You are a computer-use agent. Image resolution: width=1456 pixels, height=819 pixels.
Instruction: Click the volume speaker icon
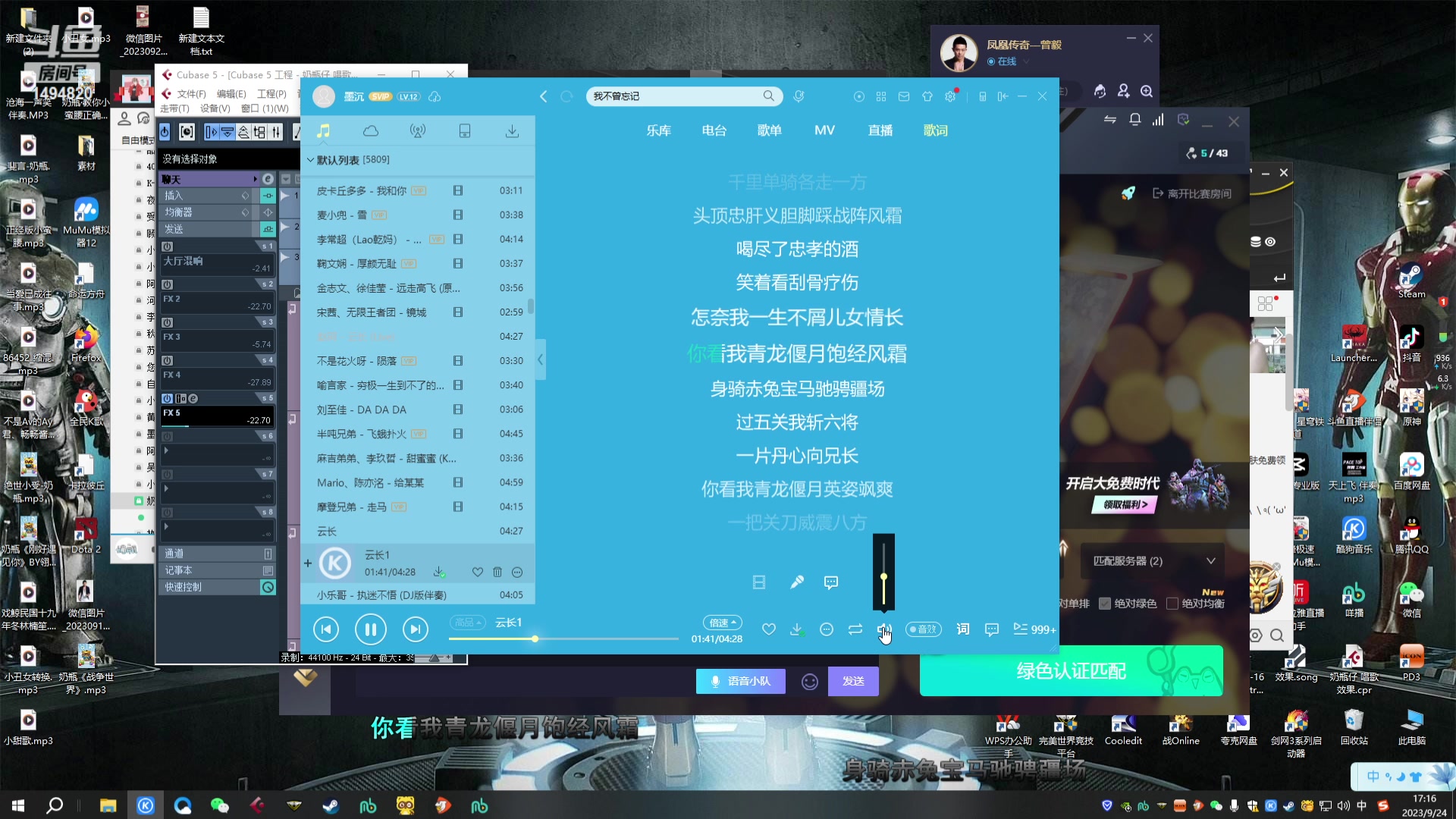(883, 629)
